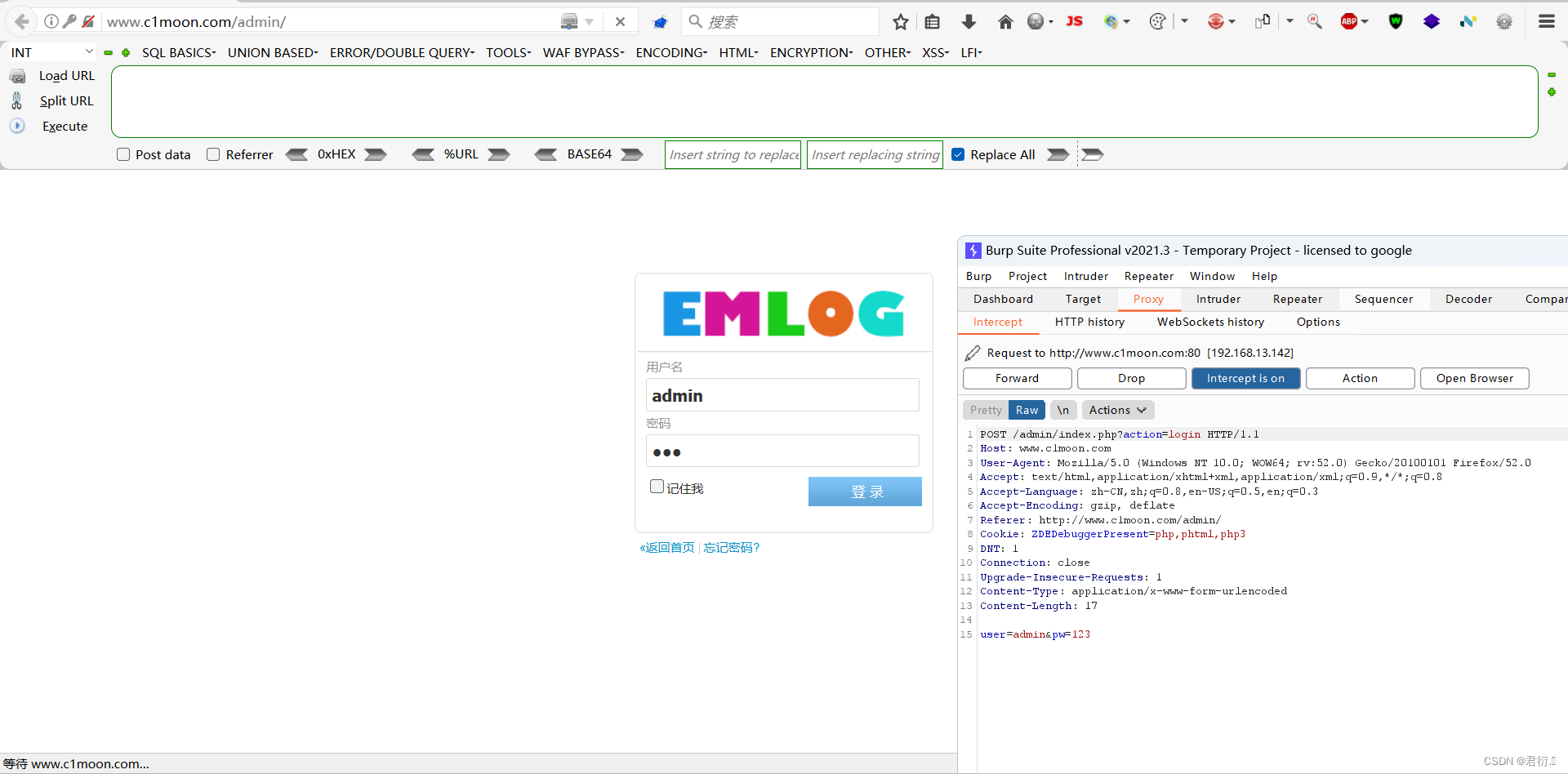Expand the ERROR/DOUBLE QUERY menu

coord(402,52)
